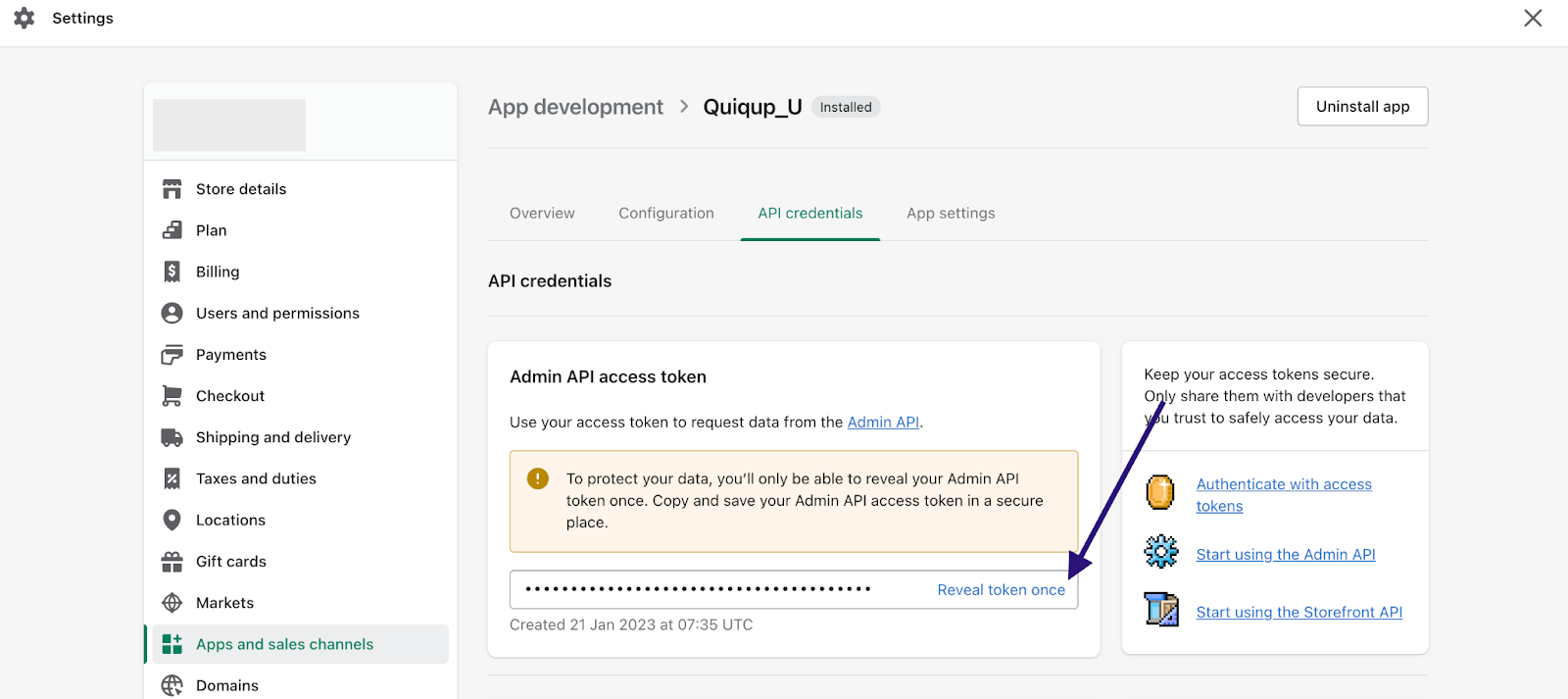Click the Store details storefront icon
The height and width of the screenshot is (699, 1568).
(172, 189)
